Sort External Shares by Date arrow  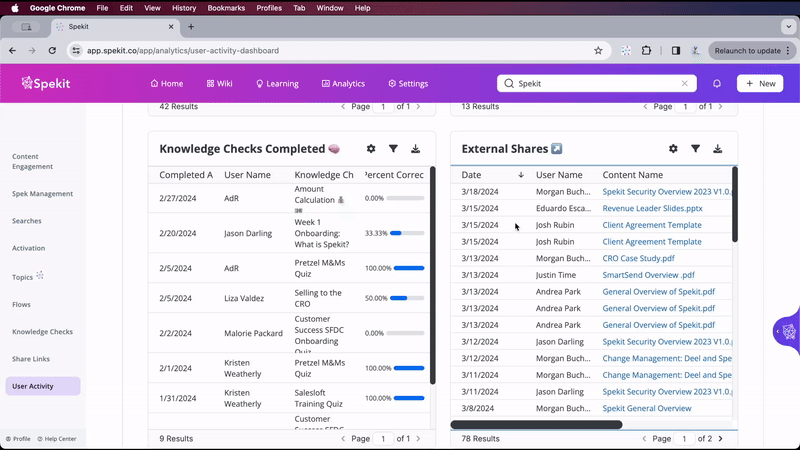click(x=521, y=174)
